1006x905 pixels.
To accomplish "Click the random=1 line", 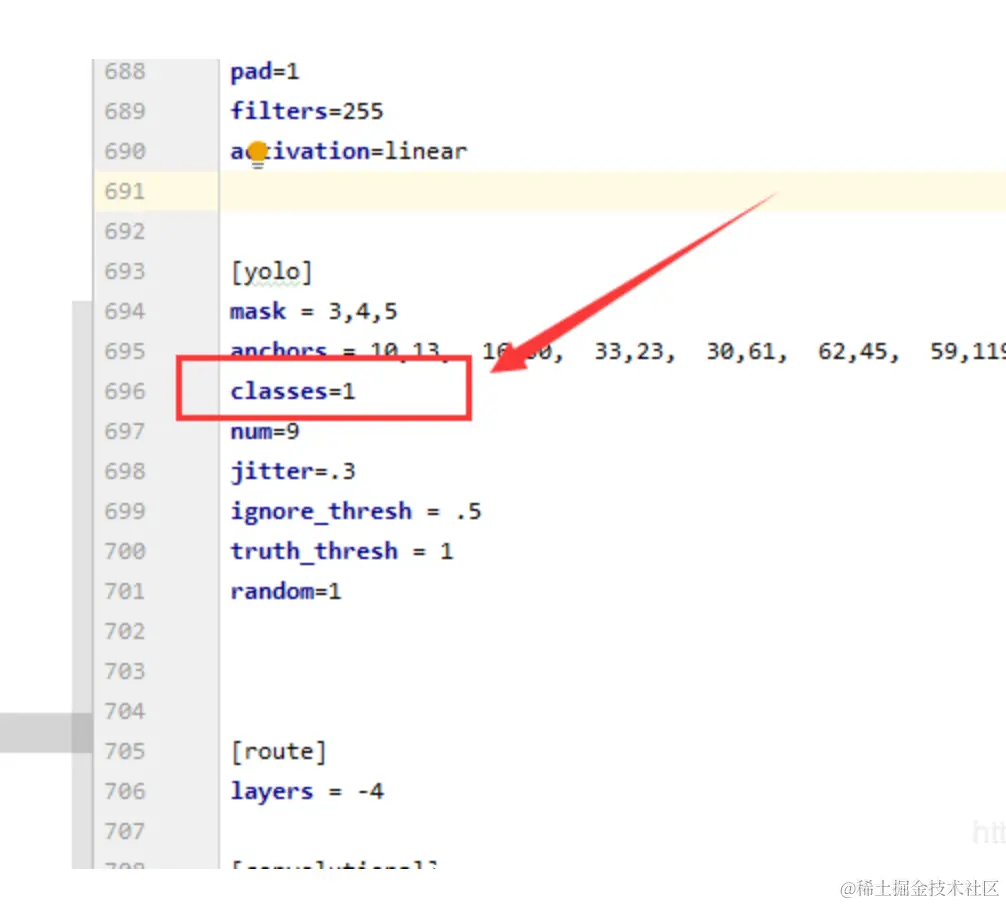I will pos(286,591).
